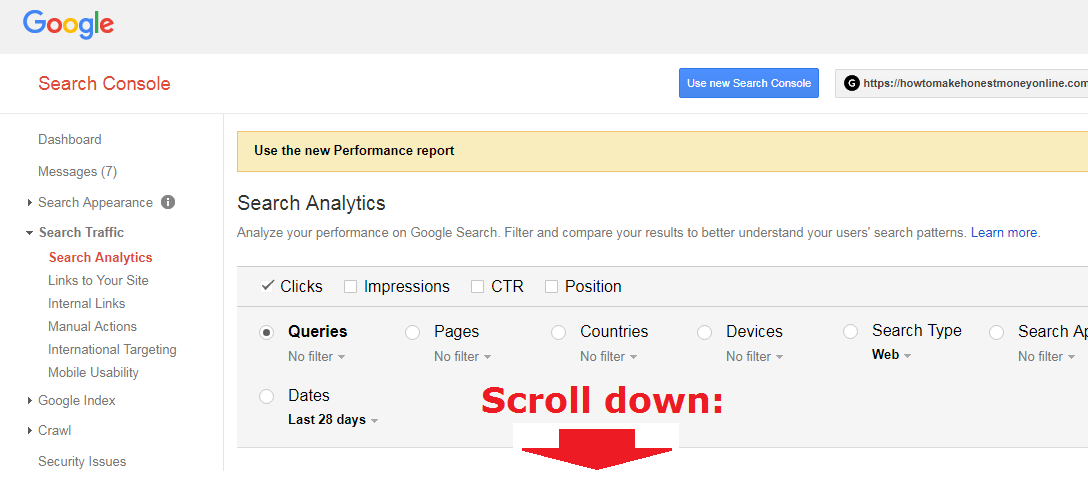Open Links to Your Site

click(98, 280)
